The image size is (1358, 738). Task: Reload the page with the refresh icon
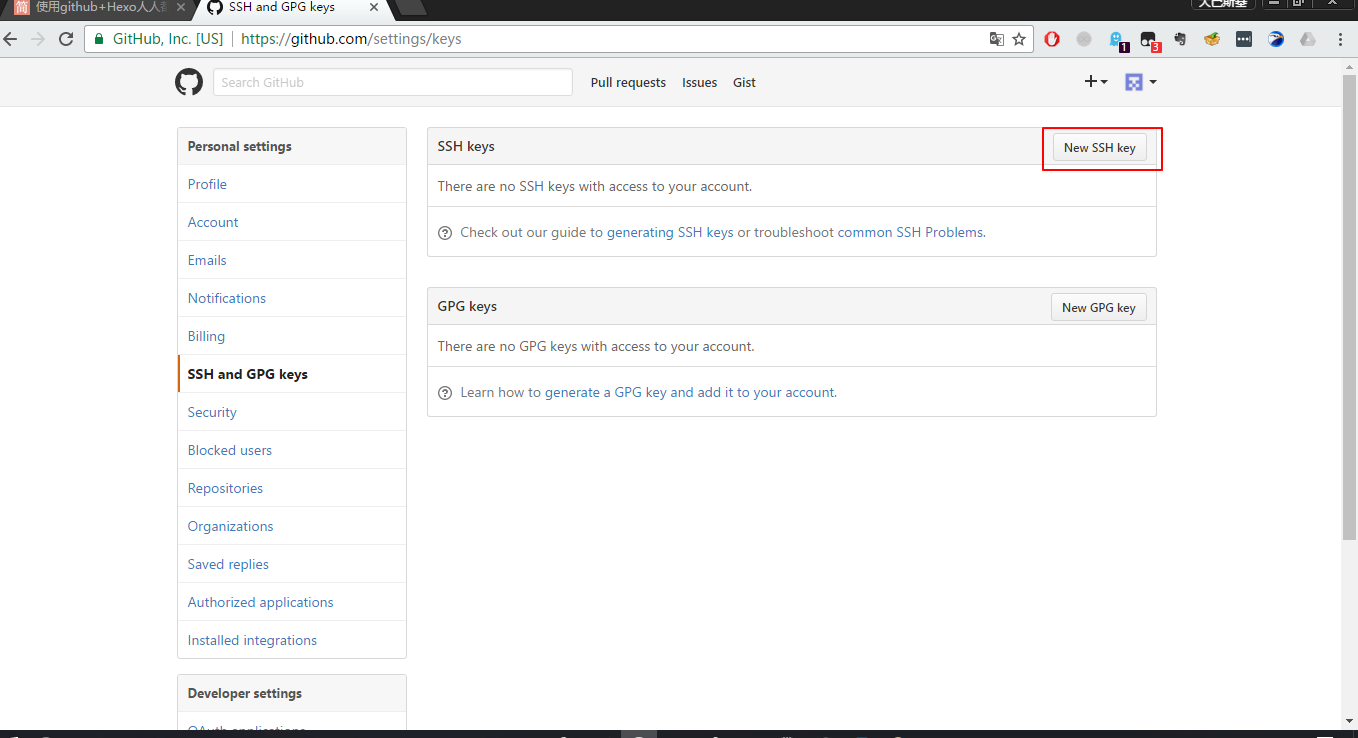pyautogui.click(x=66, y=39)
